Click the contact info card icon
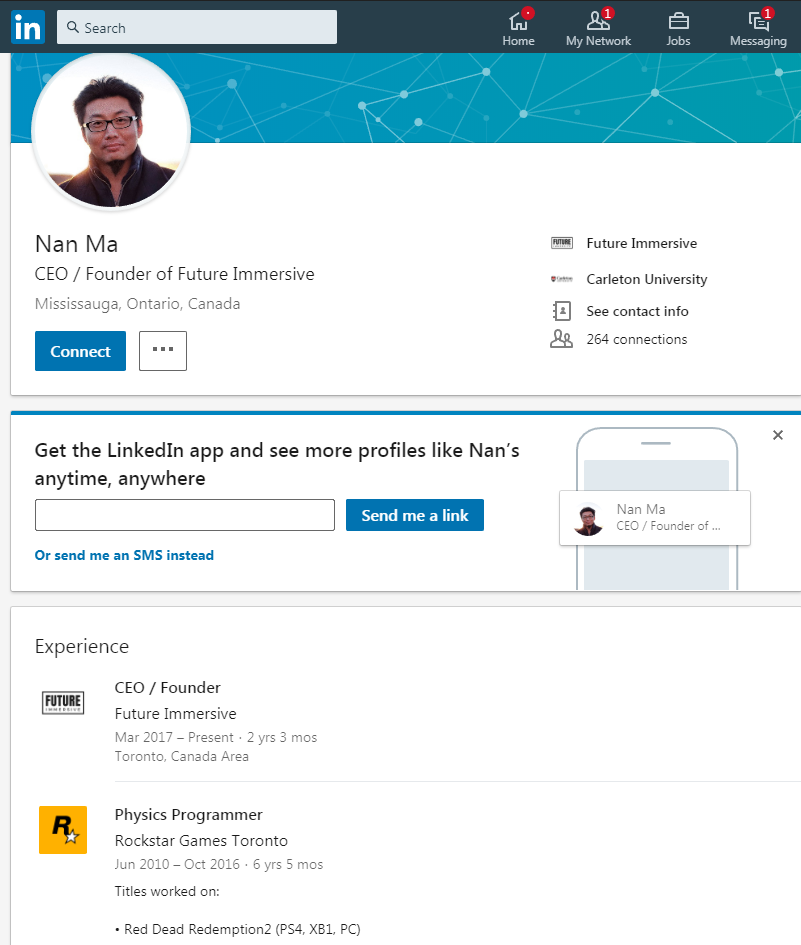801x945 pixels. pyautogui.click(x=562, y=311)
